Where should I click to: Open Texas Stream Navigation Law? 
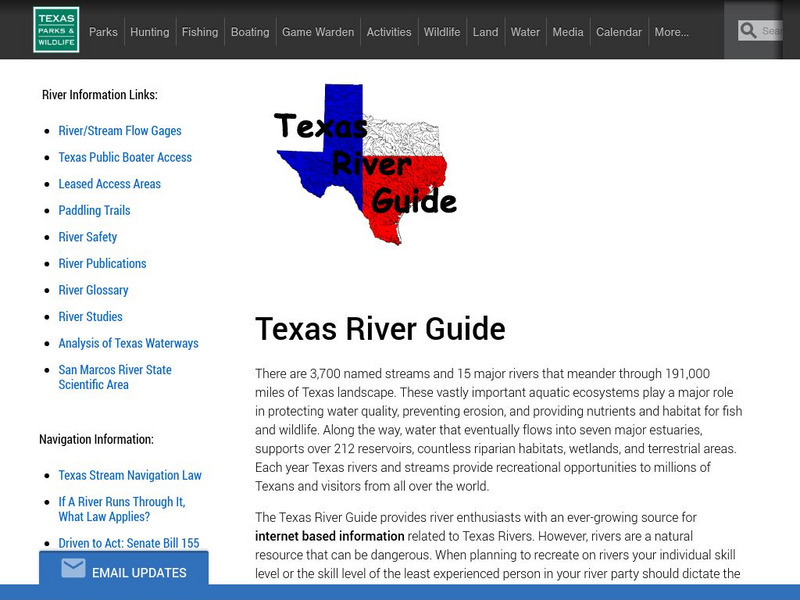(129, 475)
